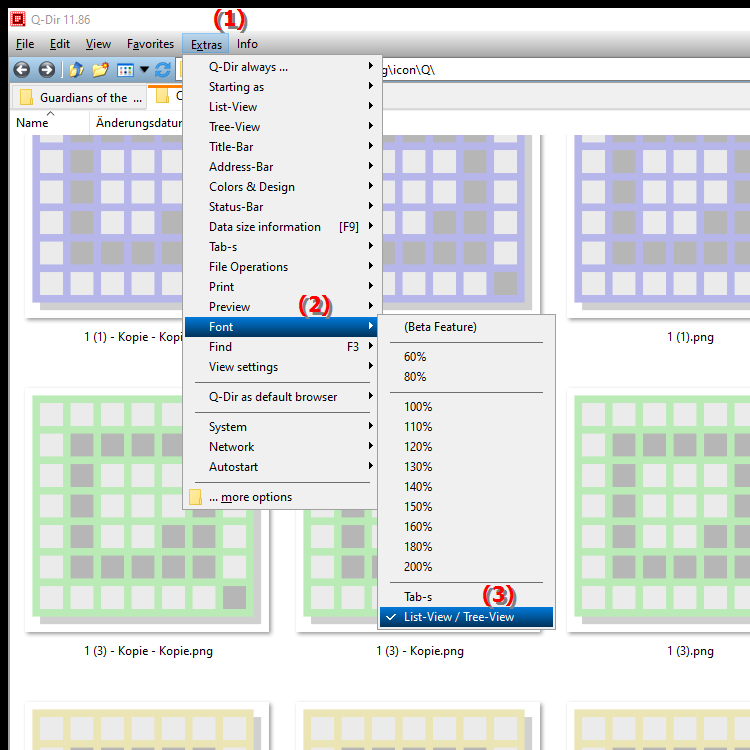Open Autostart menu entry

pos(281,467)
